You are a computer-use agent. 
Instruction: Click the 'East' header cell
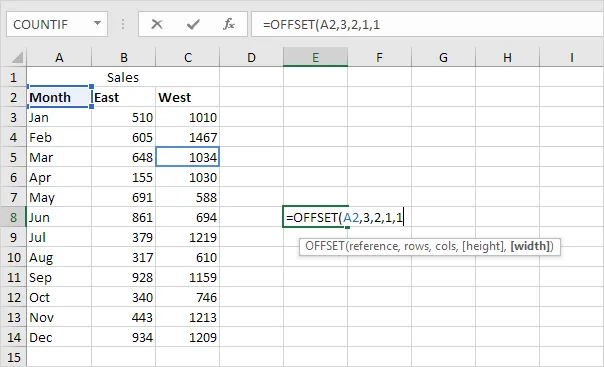click(124, 97)
